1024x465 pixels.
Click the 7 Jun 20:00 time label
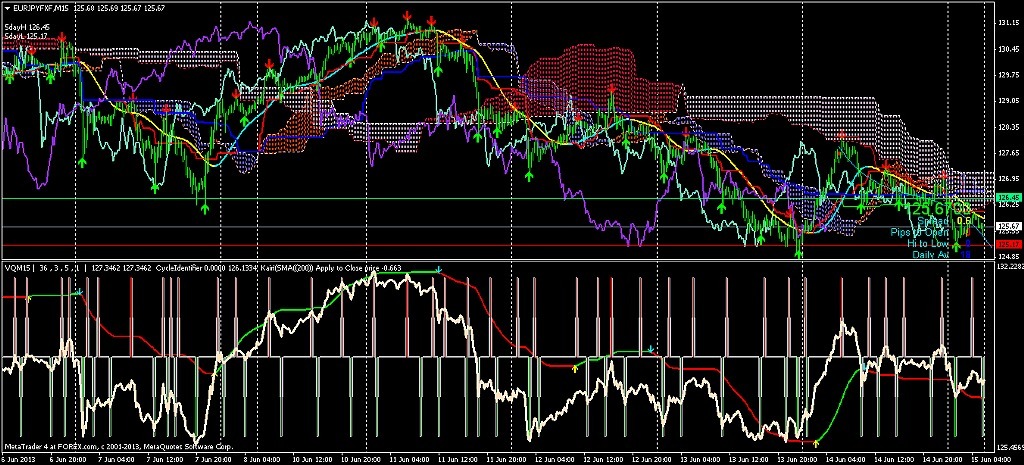pos(214,460)
